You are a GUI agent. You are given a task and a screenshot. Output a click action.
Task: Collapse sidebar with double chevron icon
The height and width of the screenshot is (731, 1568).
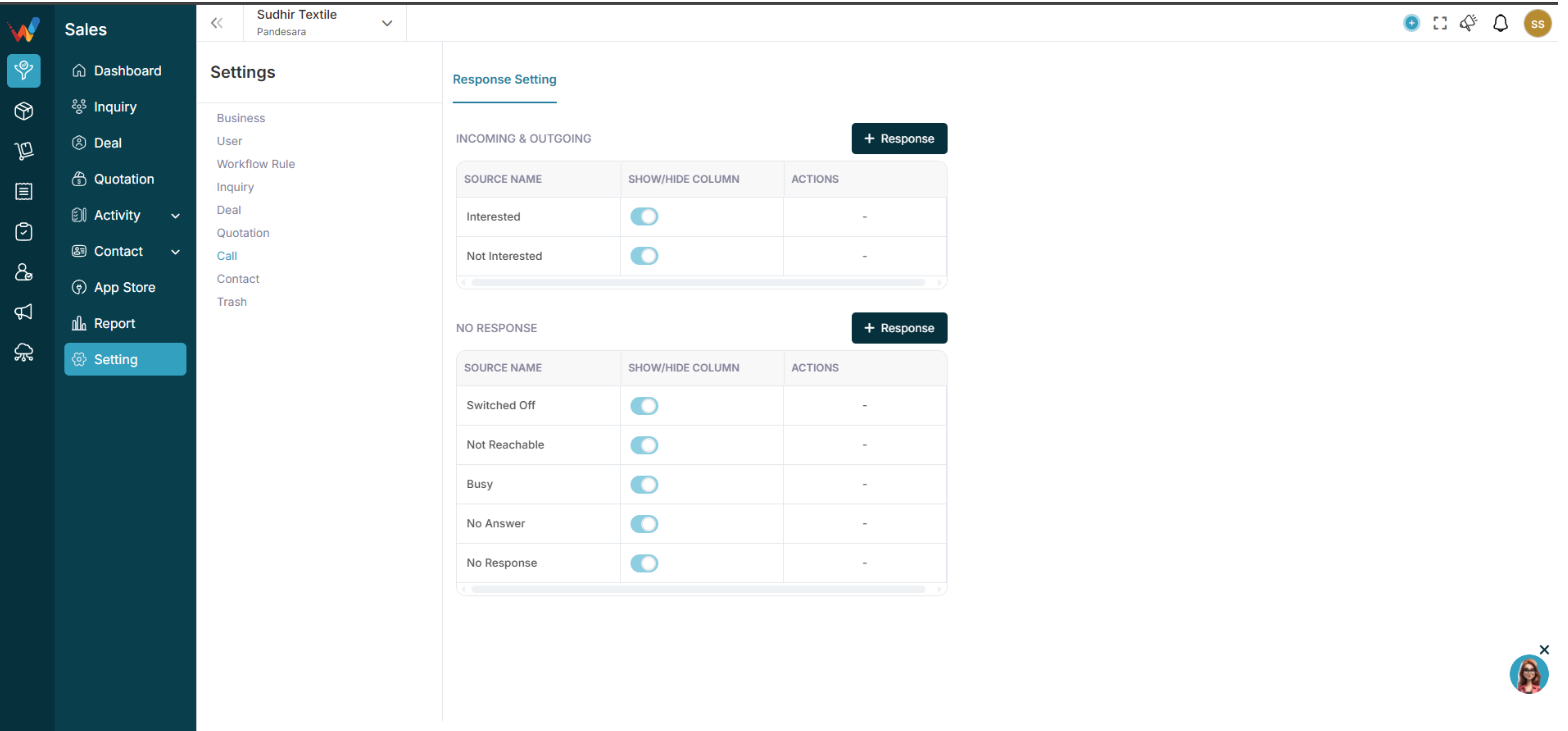point(217,23)
